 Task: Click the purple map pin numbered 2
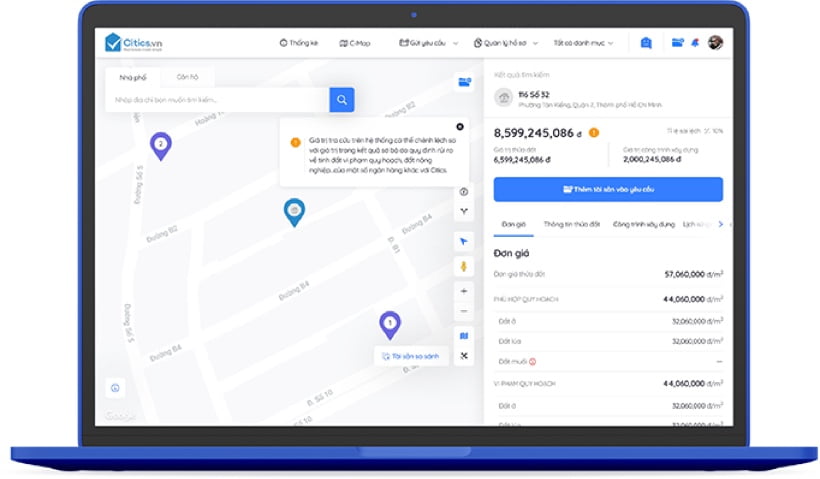[160, 145]
